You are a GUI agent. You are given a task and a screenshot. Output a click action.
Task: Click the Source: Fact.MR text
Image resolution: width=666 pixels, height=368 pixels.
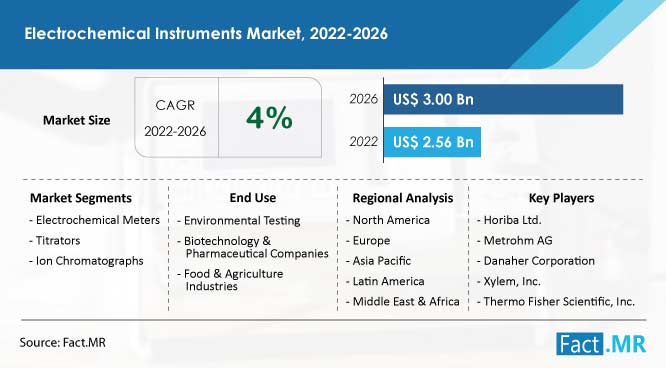(62, 343)
